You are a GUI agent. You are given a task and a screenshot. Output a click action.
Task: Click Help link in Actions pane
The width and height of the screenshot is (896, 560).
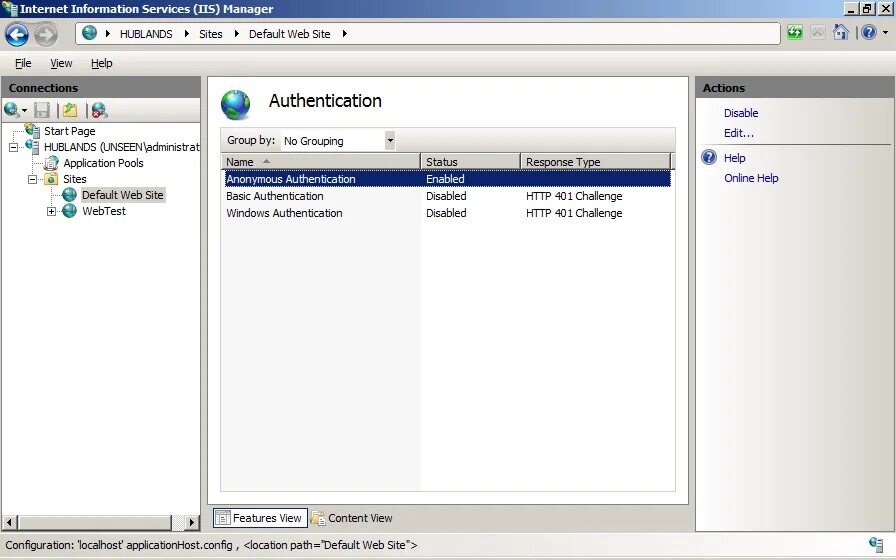point(734,158)
